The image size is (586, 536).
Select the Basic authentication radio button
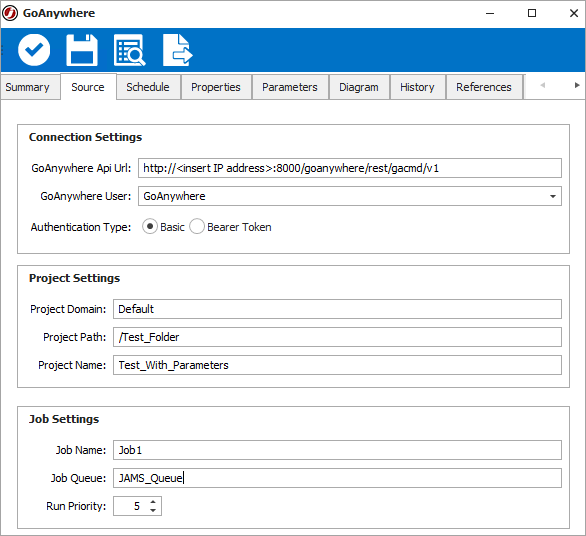pyautogui.click(x=149, y=227)
